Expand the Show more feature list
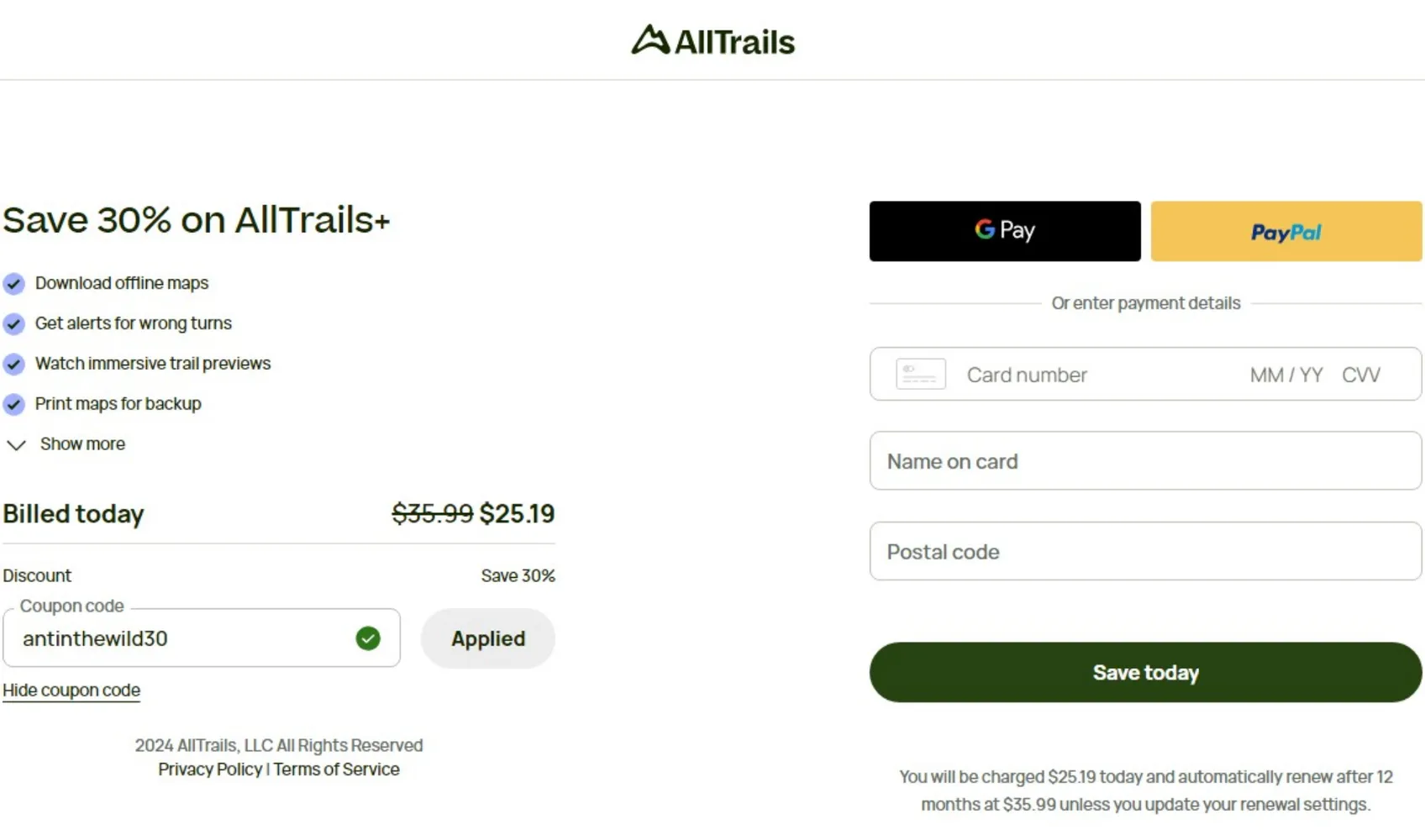The width and height of the screenshot is (1425, 840). pos(82,444)
